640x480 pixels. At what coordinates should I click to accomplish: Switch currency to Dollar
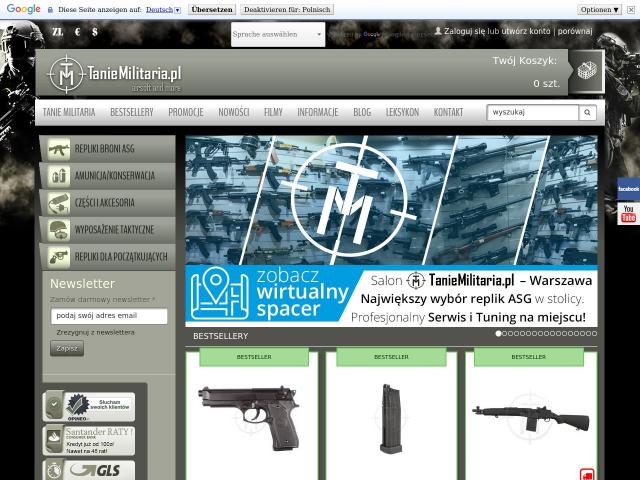pyautogui.click(x=95, y=31)
